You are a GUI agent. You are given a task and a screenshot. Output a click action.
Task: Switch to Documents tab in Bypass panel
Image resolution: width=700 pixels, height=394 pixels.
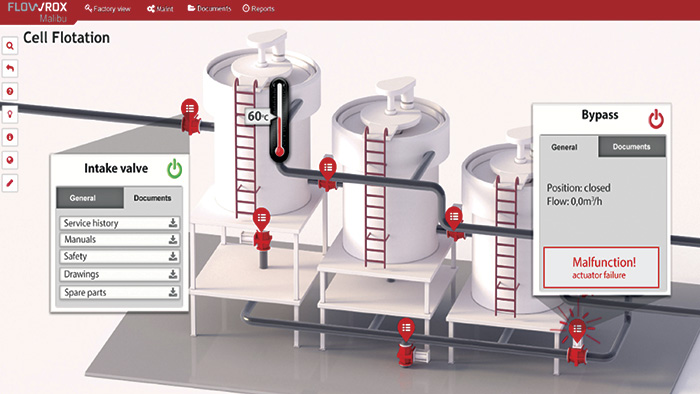[631, 147]
